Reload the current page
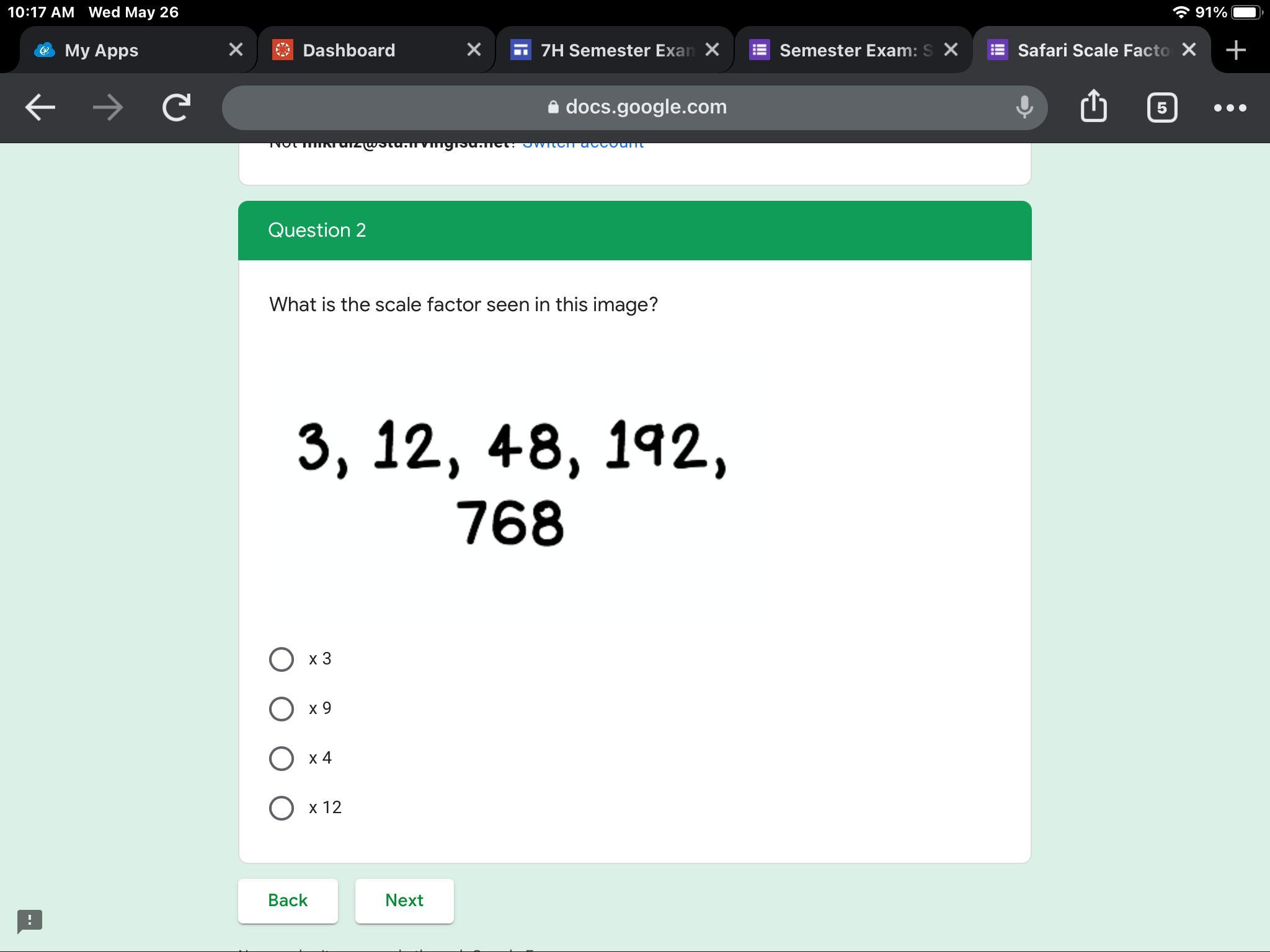Image resolution: width=1270 pixels, height=952 pixels. click(176, 108)
